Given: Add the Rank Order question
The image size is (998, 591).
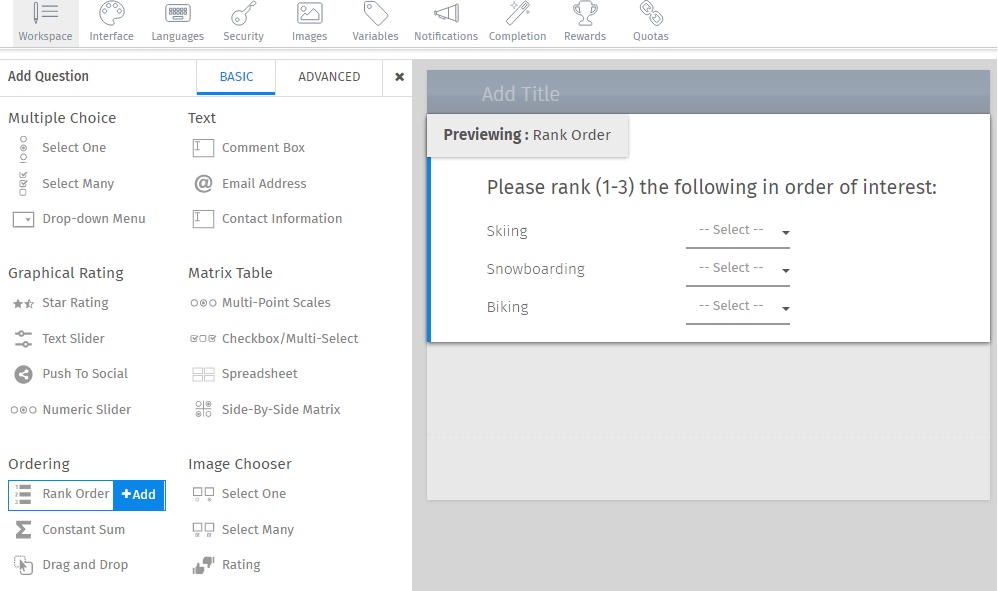Looking at the screenshot, I should pos(139,494).
